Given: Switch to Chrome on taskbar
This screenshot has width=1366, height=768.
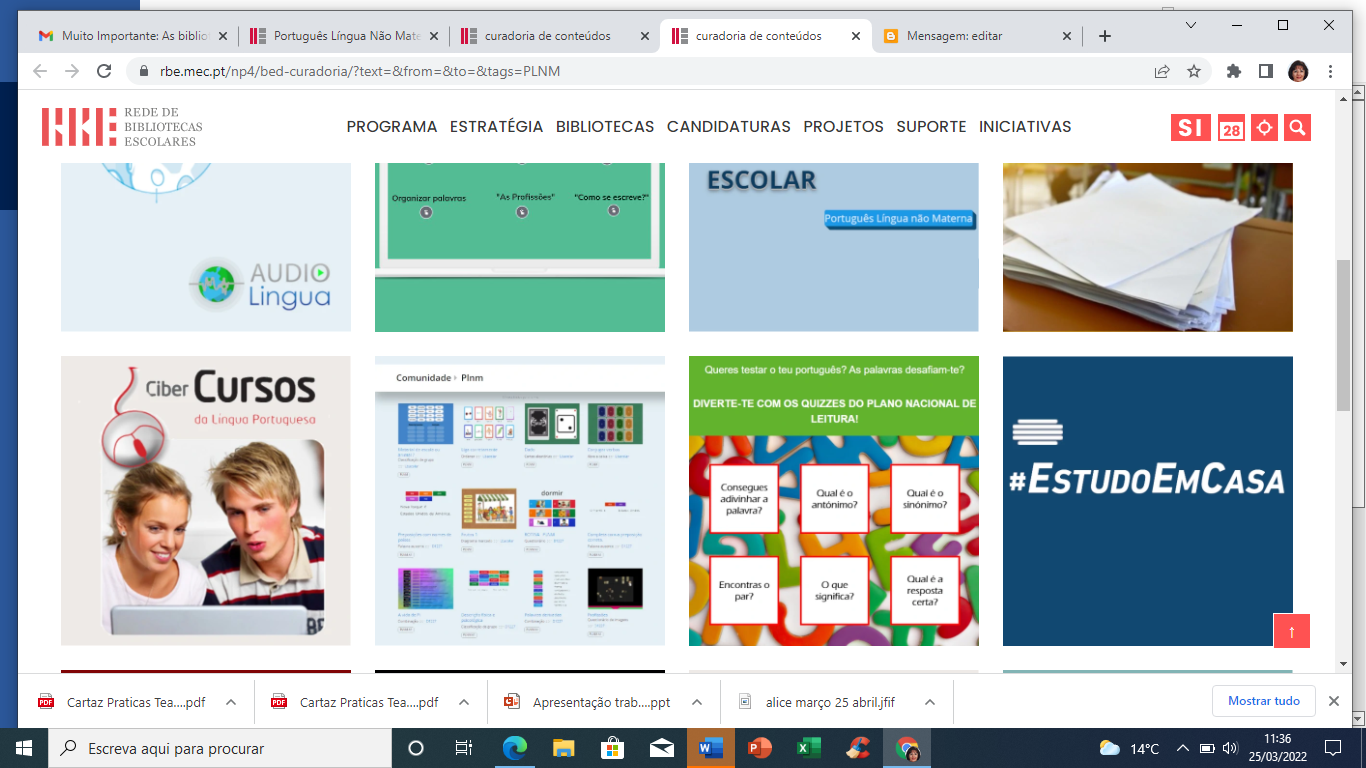Looking at the screenshot, I should [x=907, y=748].
